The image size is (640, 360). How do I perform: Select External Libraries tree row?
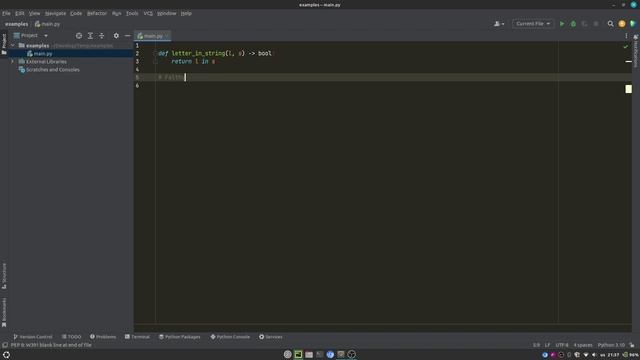tap(46, 62)
